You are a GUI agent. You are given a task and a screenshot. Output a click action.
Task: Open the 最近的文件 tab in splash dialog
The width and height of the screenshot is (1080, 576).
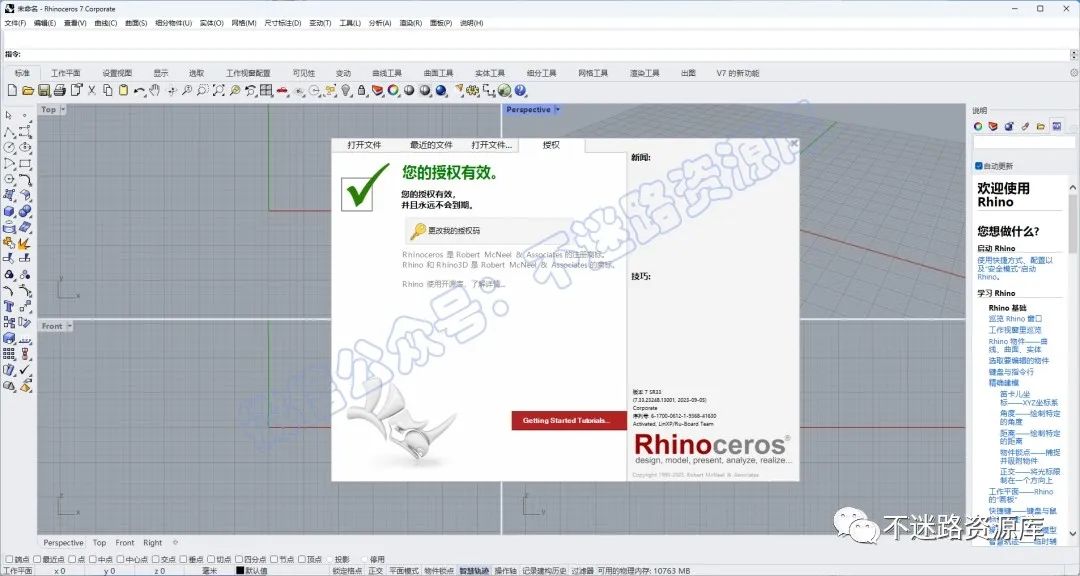pyautogui.click(x=431, y=145)
